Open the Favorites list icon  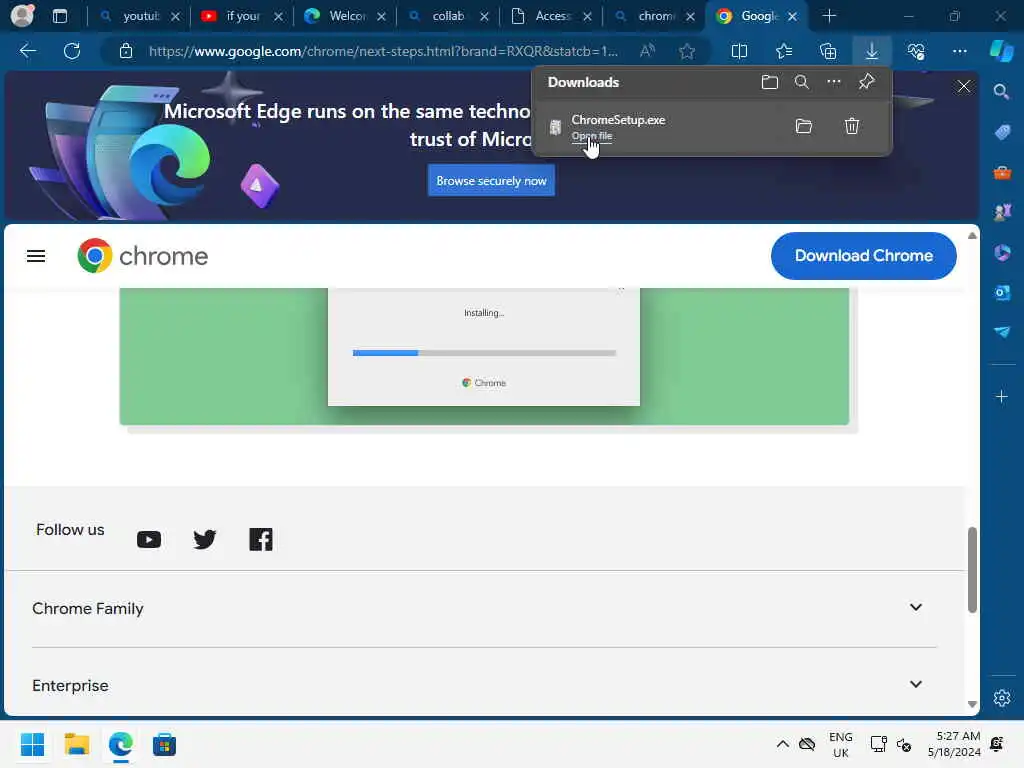point(784,51)
